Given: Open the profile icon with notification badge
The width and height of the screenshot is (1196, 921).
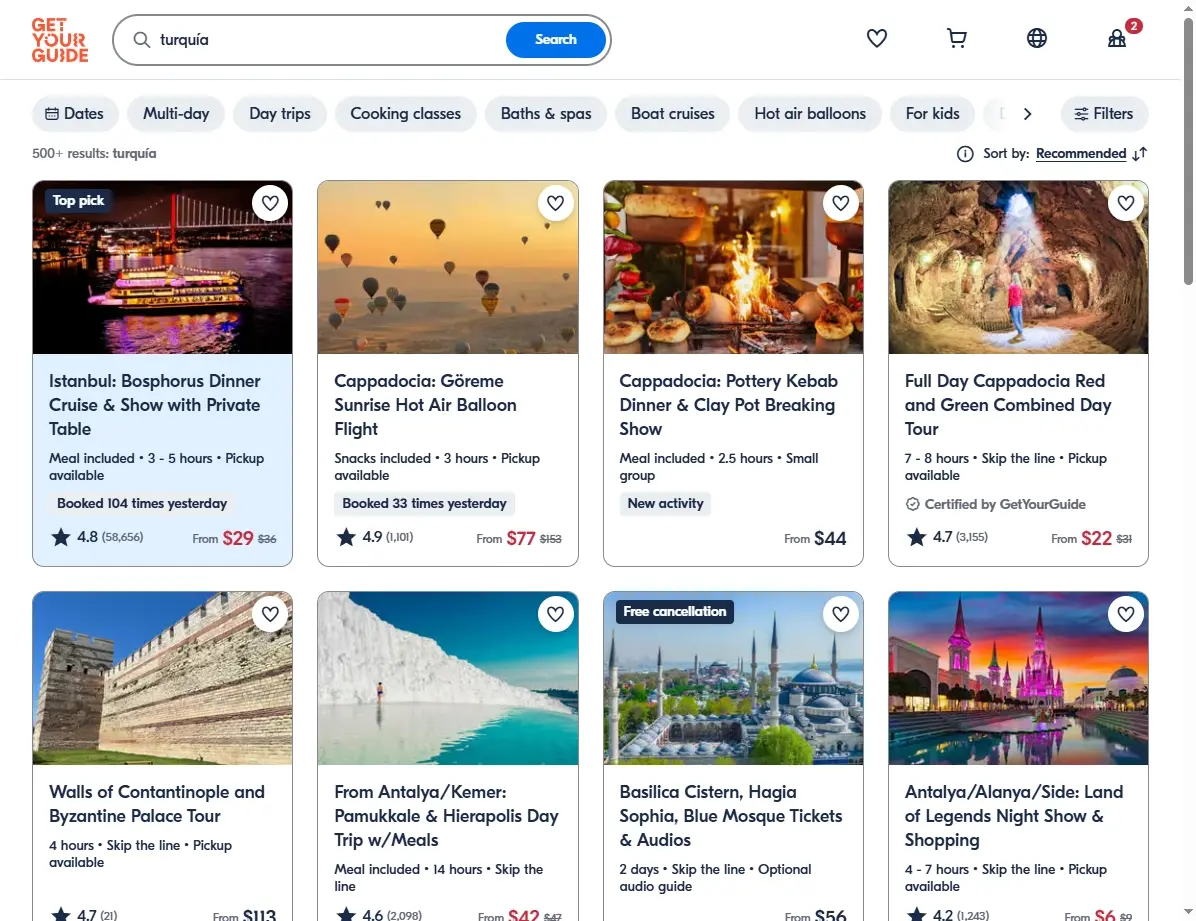Looking at the screenshot, I should [x=1117, y=38].
